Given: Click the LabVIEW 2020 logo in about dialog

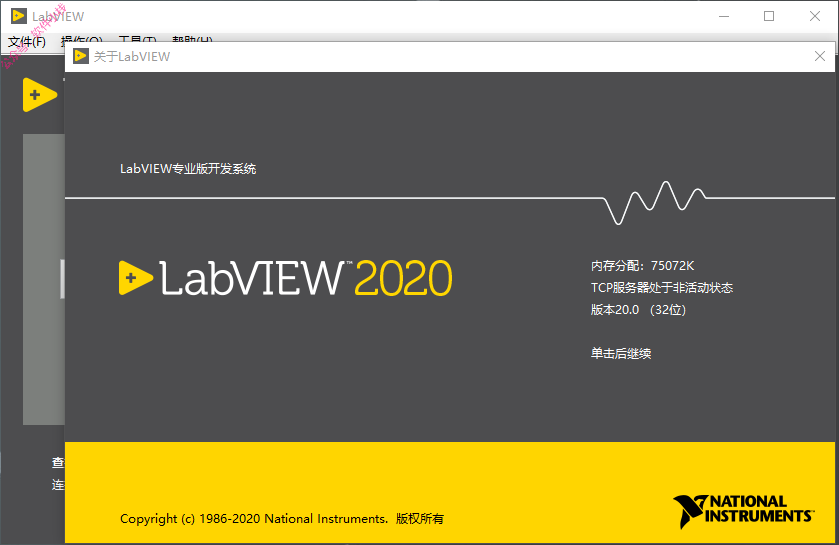Looking at the screenshot, I should pos(286,278).
